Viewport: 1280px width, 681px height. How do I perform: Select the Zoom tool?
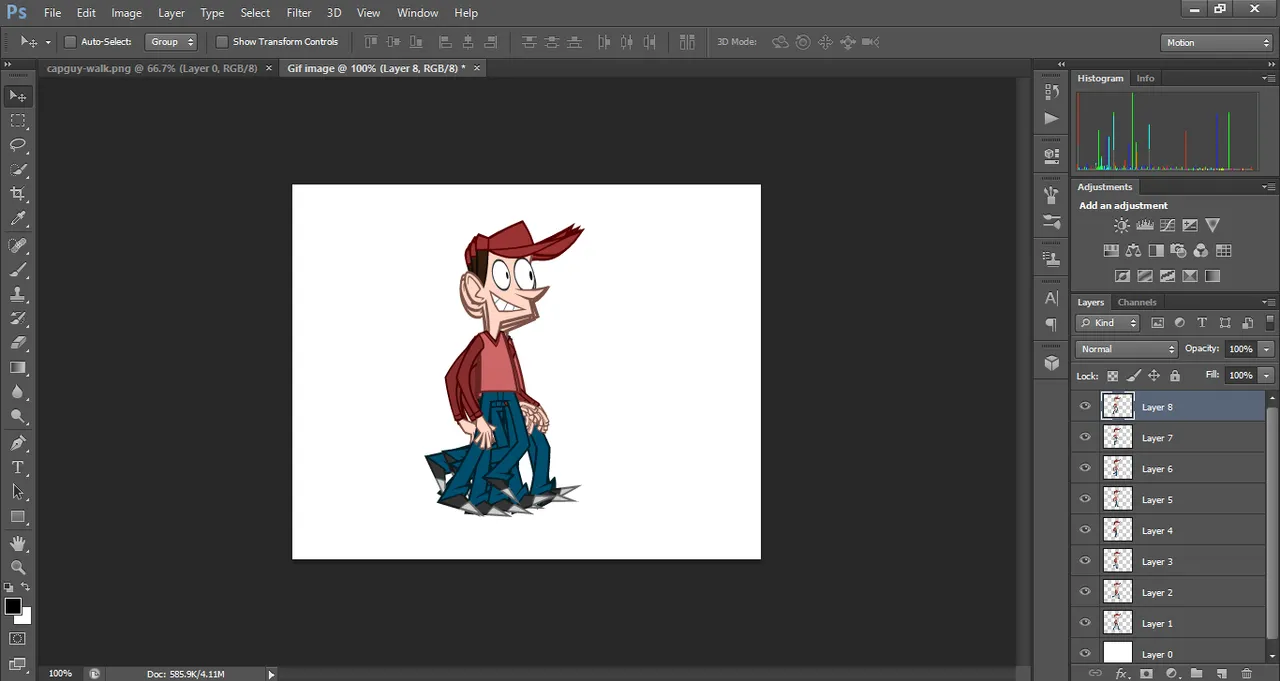click(18, 567)
